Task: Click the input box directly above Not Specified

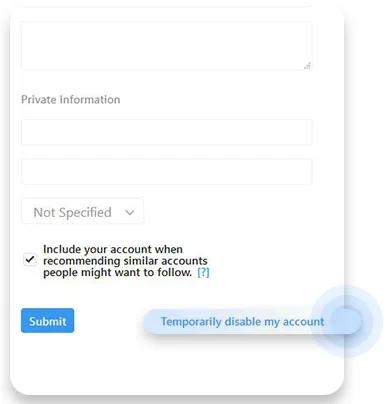Action: point(167,172)
